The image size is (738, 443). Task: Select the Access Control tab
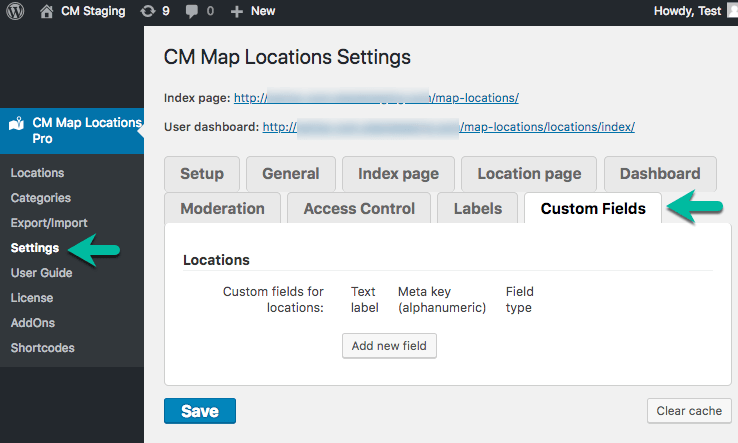click(x=359, y=208)
